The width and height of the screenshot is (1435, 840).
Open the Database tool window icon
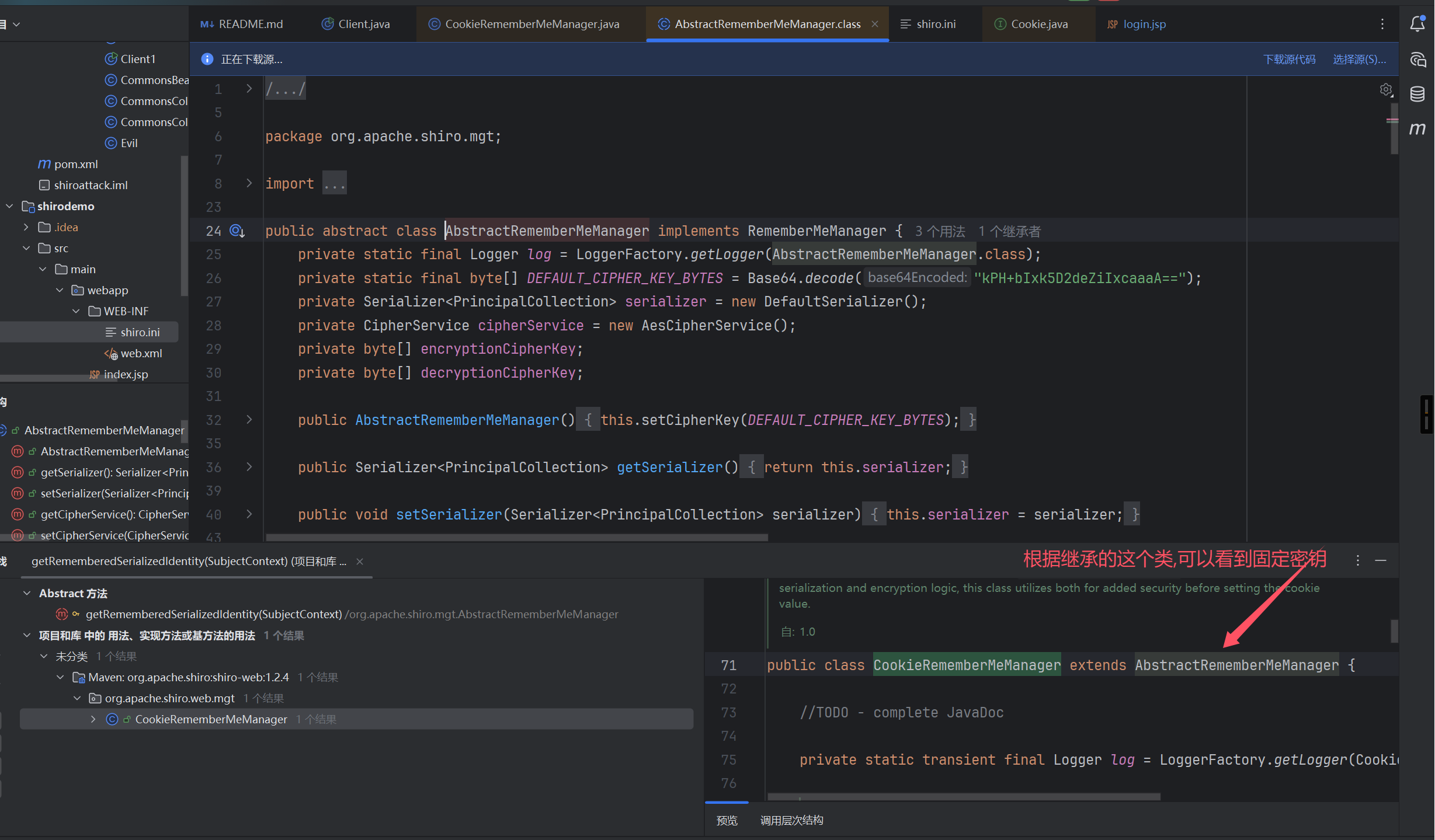tap(1417, 94)
